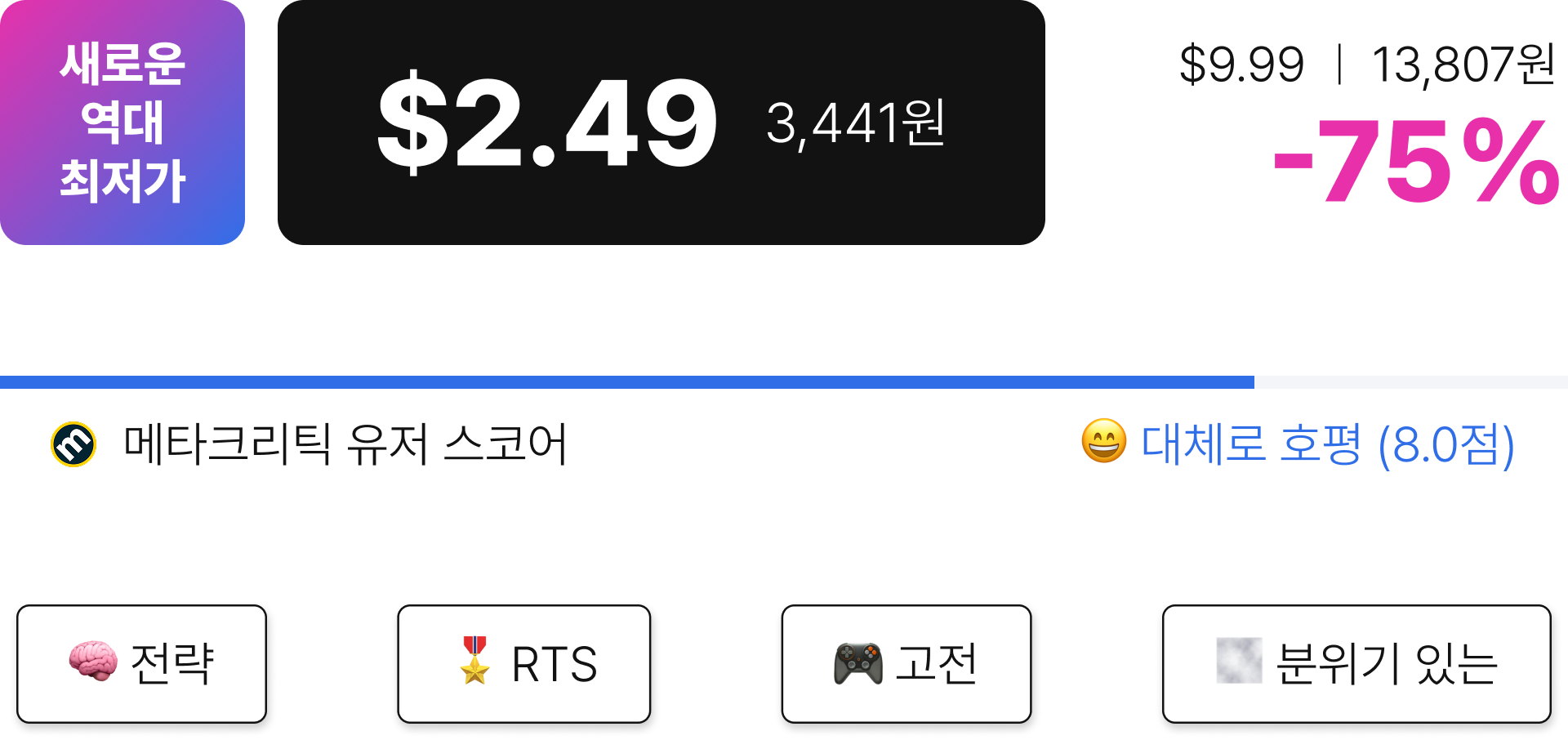1568x740 pixels.
Task: Click the 메타크리틱 유저 스코어 label
Action: pos(345,444)
